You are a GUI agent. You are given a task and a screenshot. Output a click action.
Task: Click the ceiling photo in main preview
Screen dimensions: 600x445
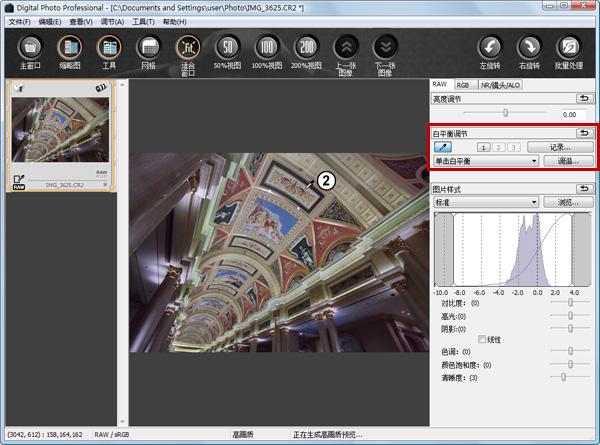pyautogui.click(x=279, y=253)
